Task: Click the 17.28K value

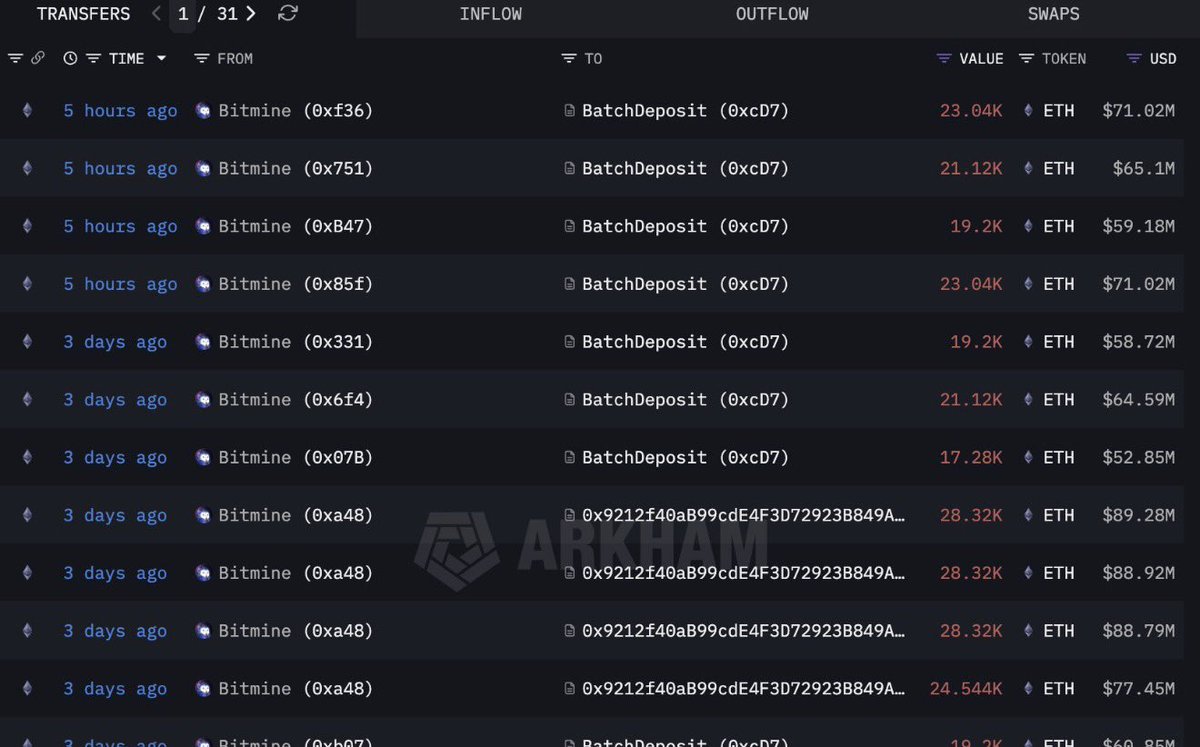Action: [971, 458]
